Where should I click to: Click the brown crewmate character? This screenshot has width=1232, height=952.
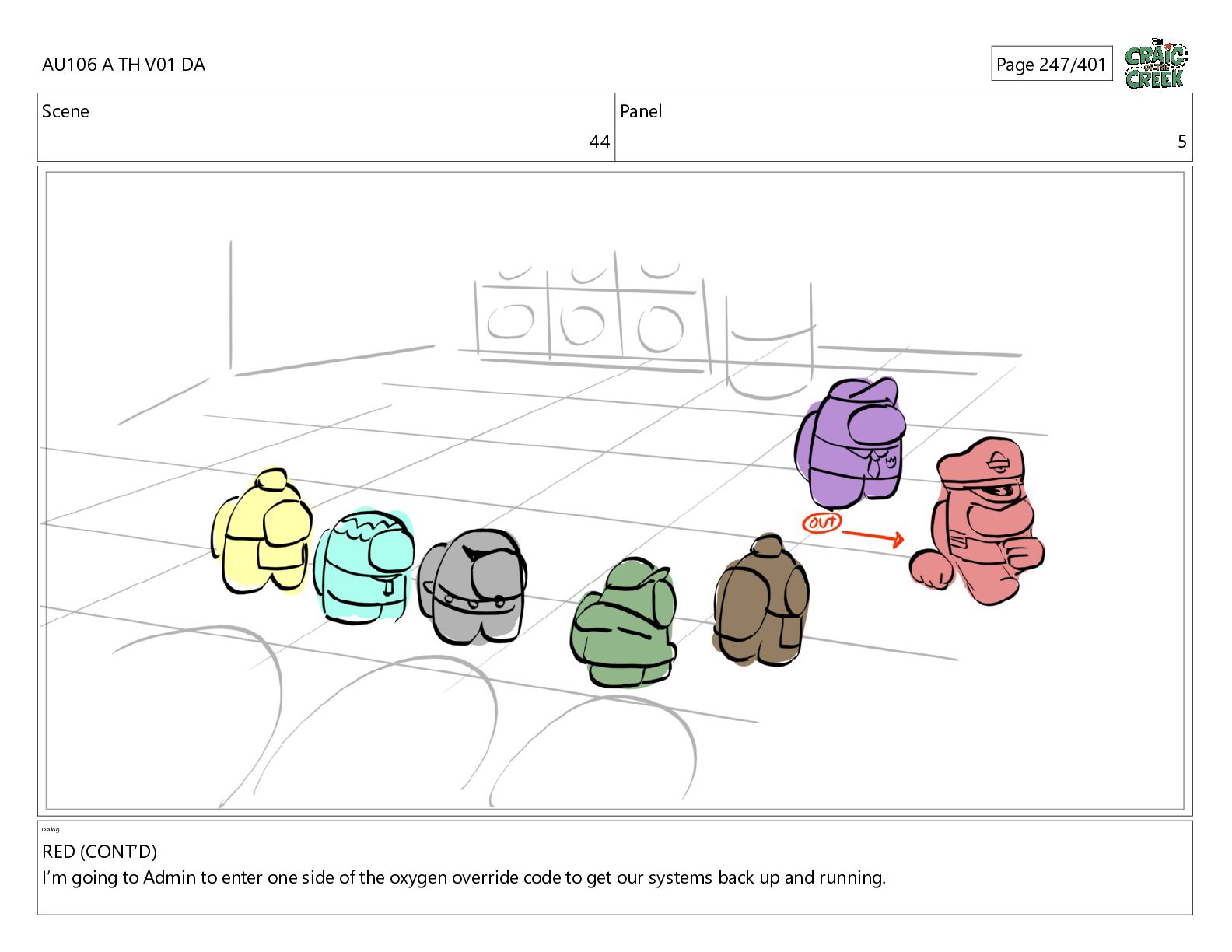[761, 600]
